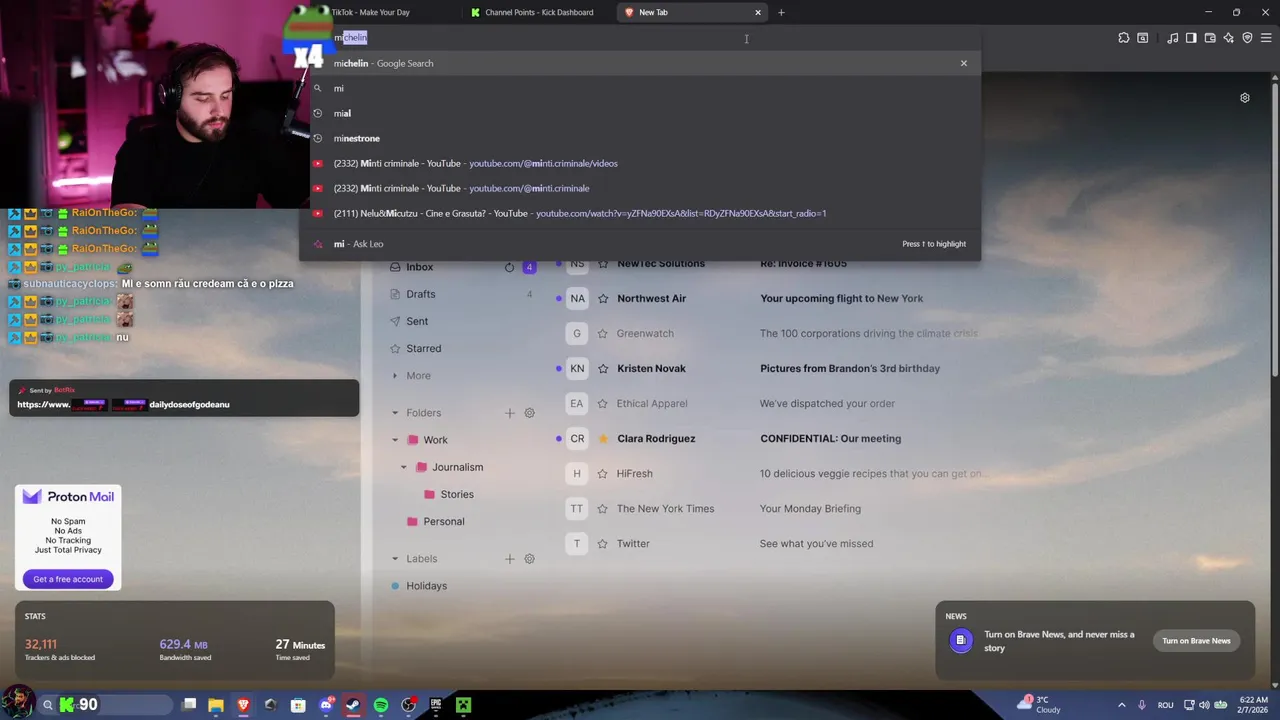Click the Brave VPN shield icon
Screen dimensions: 1280x720
tap(1247, 38)
